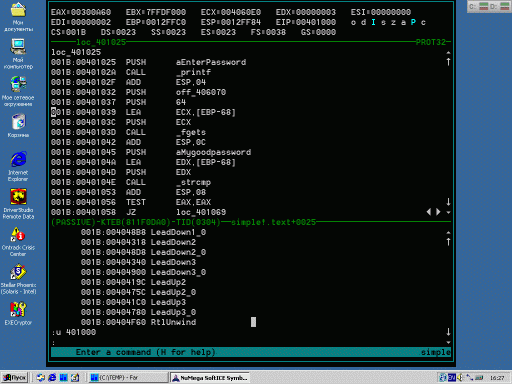The width and height of the screenshot is (512, 384).
Task: Click the Internet Explorer quick launch icon
Action: (x=52, y=377)
